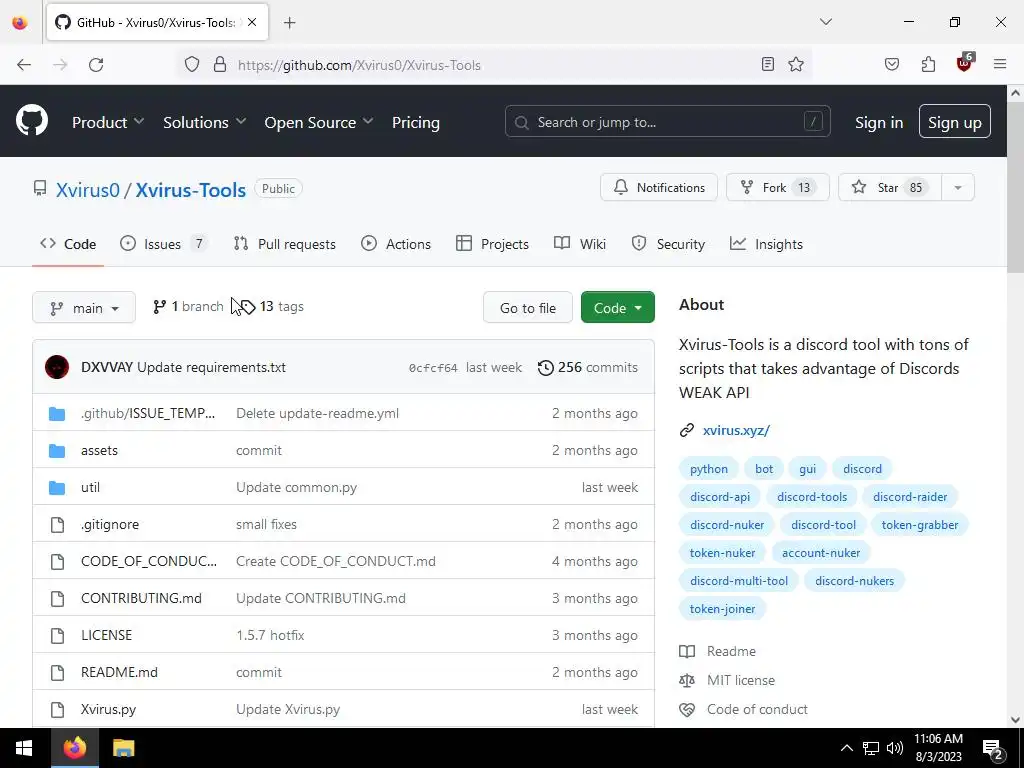View the 256 commits history
The width and height of the screenshot is (1024, 768).
[x=588, y=367]
